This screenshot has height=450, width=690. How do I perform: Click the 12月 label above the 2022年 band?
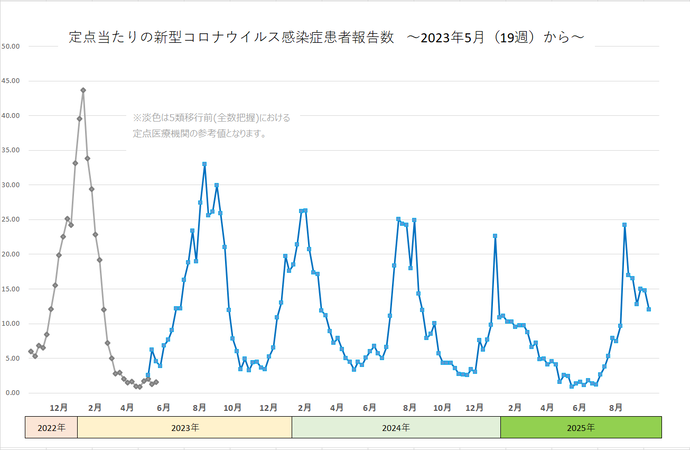coord(58,408)
